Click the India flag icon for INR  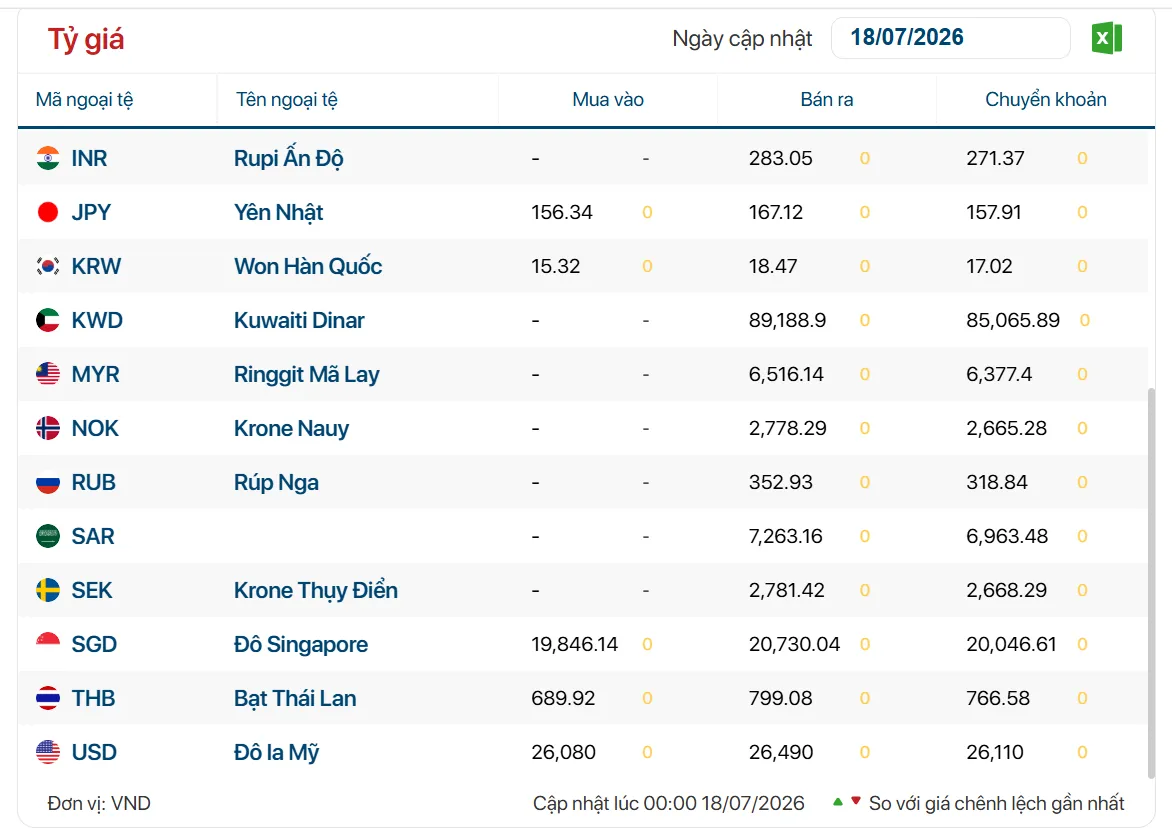point(48,158)
